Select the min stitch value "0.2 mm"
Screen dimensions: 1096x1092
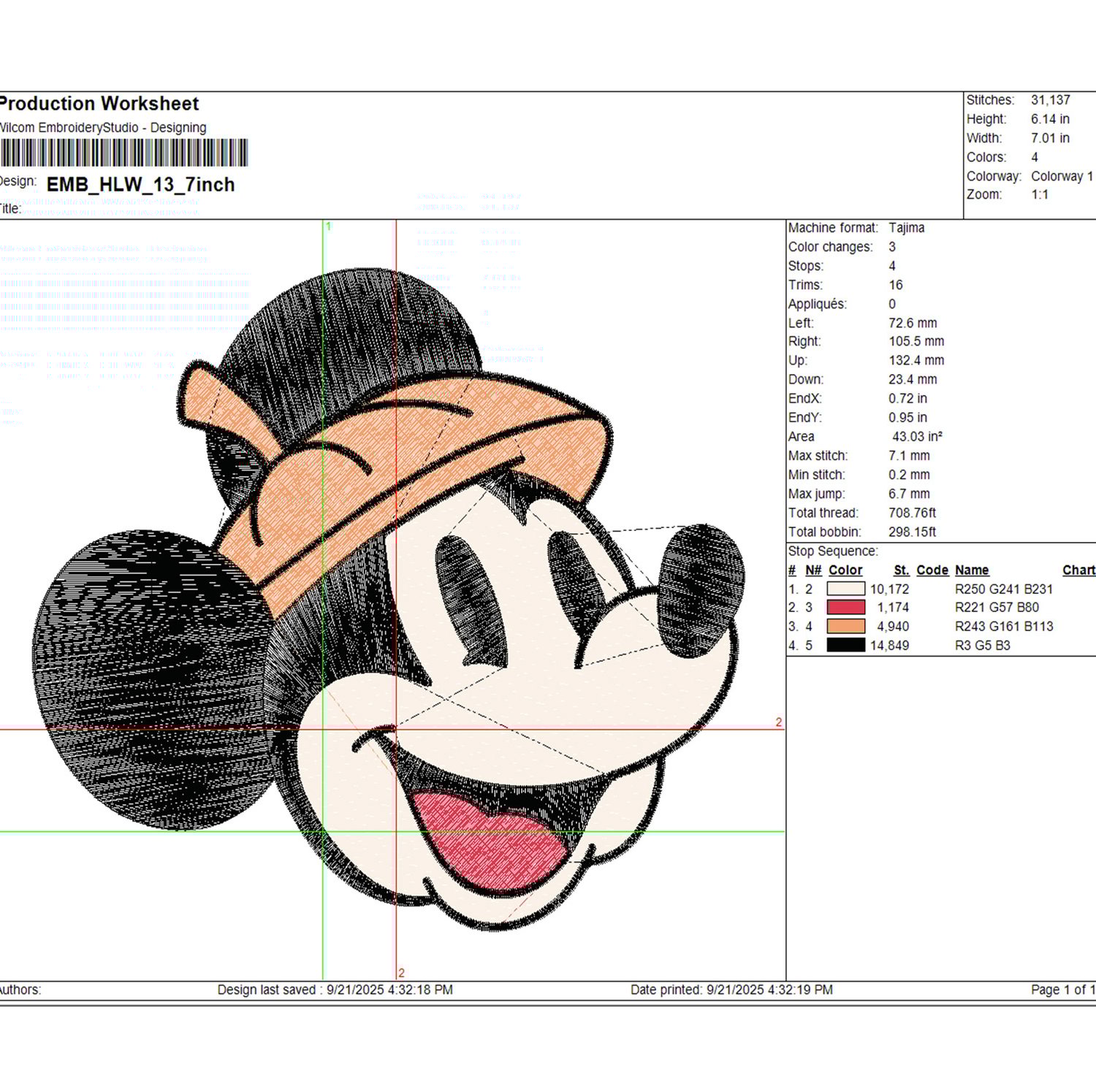coord(909,474)
